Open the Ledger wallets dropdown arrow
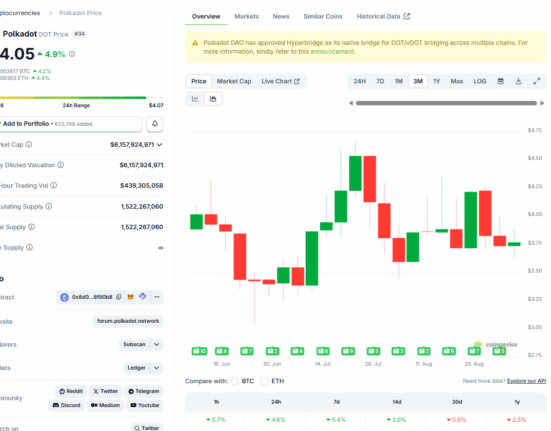This screenshot has width=551, height=431. (x=157, y=368)
